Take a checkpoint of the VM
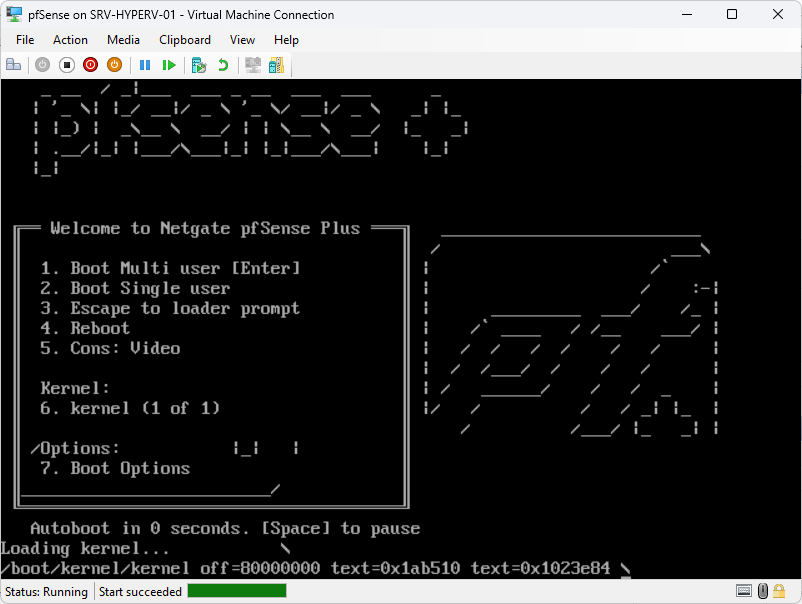 (199, 65)
